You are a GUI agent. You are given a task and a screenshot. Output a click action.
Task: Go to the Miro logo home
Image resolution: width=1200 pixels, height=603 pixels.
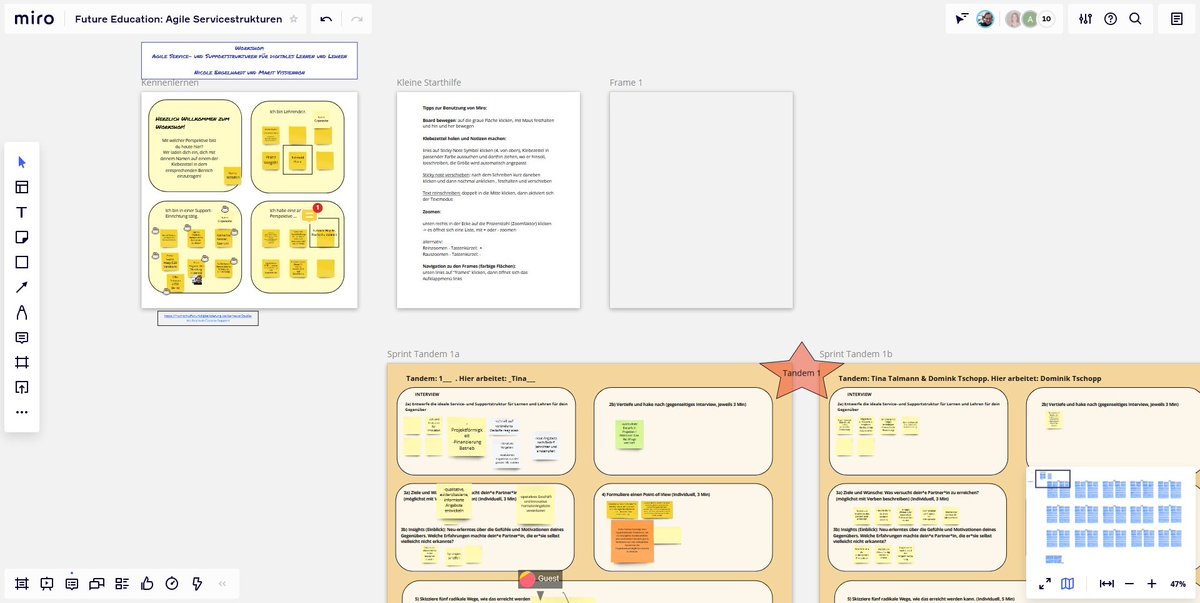[33, 19]
